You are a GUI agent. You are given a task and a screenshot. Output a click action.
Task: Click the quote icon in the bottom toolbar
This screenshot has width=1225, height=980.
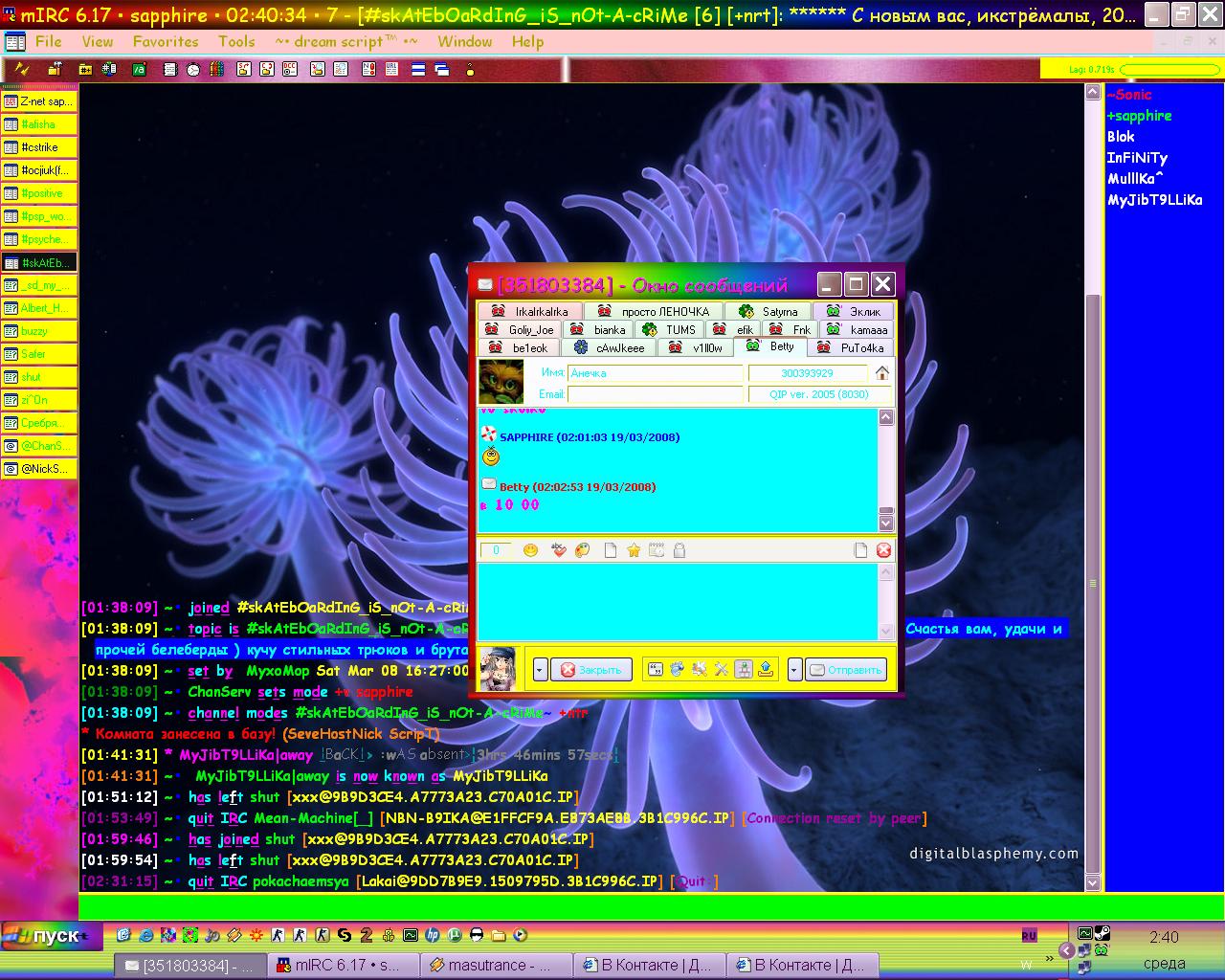656,670
